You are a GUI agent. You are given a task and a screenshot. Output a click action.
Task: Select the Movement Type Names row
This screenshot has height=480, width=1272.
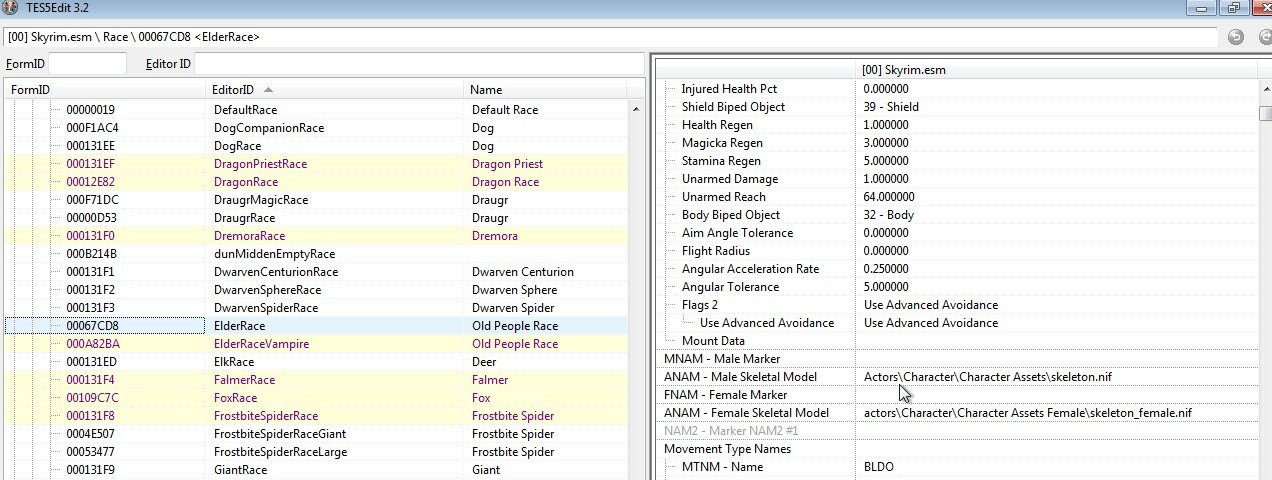(x=956, y=449)
